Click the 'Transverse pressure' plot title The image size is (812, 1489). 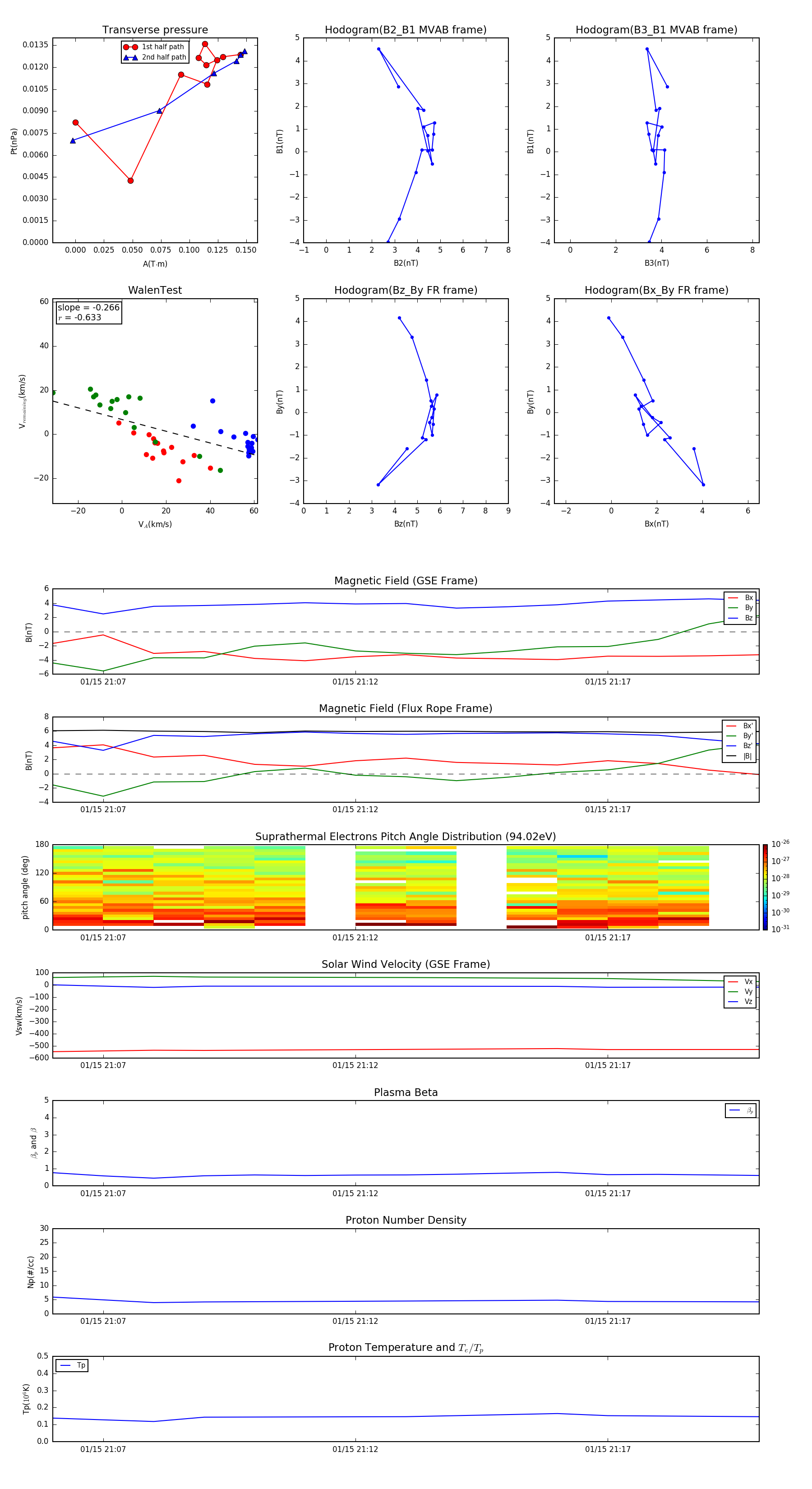[x=155, y=30]
